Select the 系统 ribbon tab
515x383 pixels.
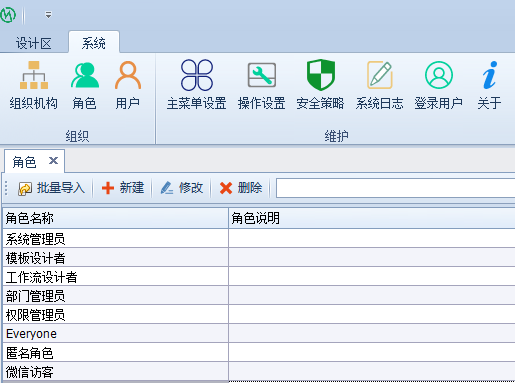click(x=94, y=43)
